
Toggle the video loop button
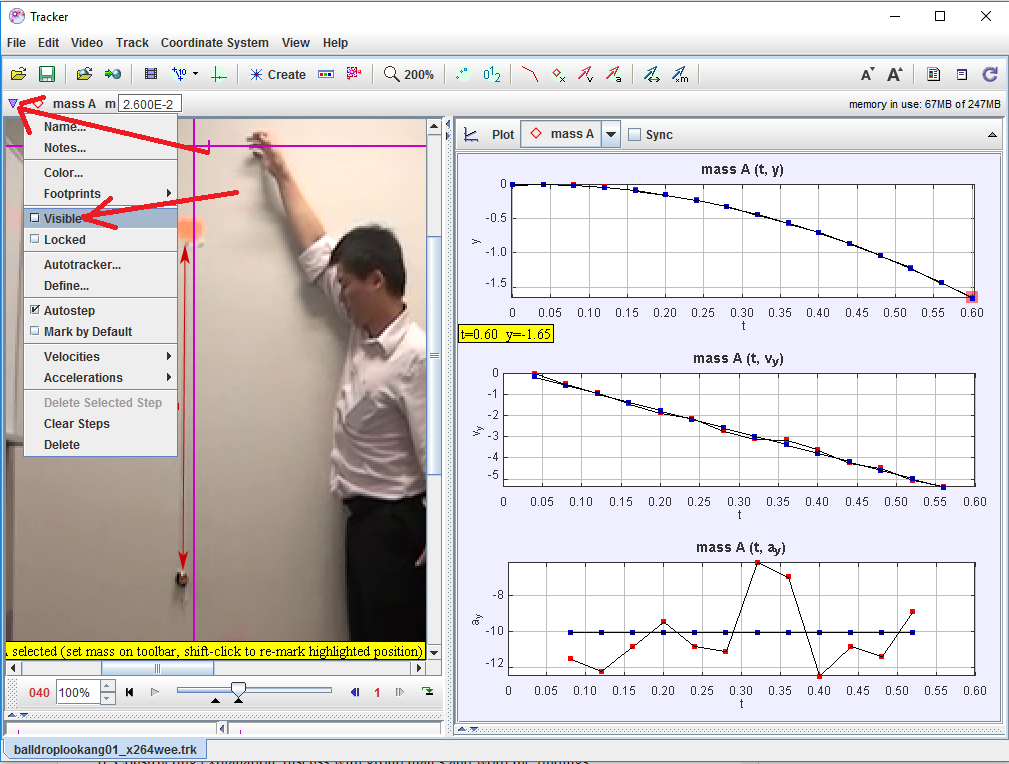coord(427,692)
